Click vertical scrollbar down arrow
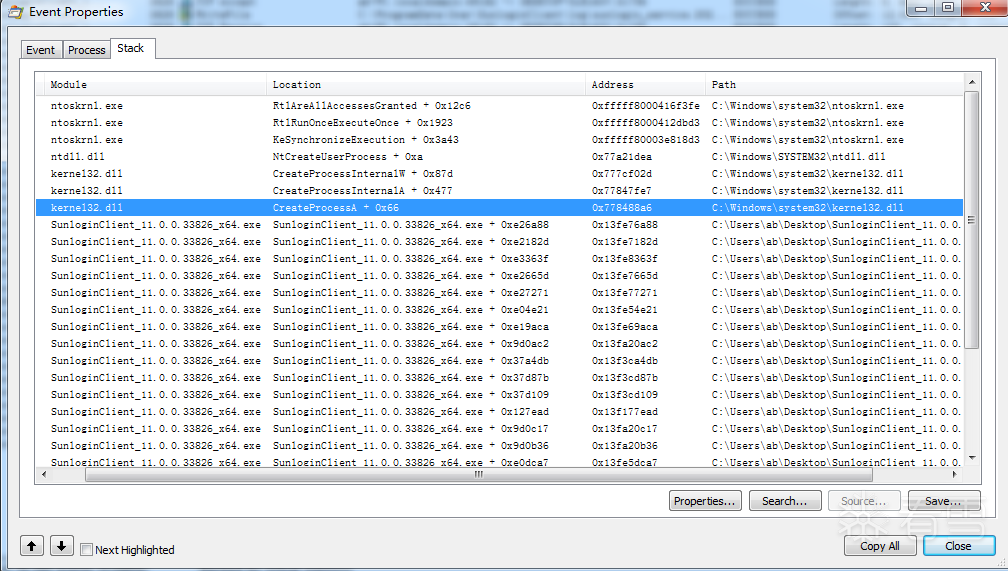 pyautogui.click(x=972, y=457)
